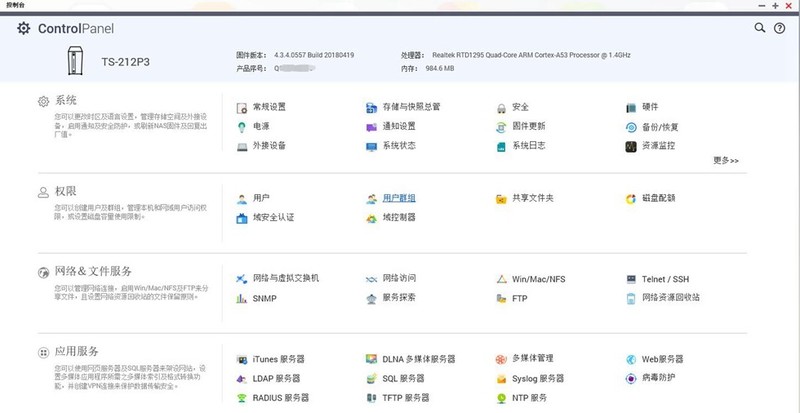Screen dimensions: 800x413
Task: Click the Syslog 服务器 icon
Action: coord(502,379)
